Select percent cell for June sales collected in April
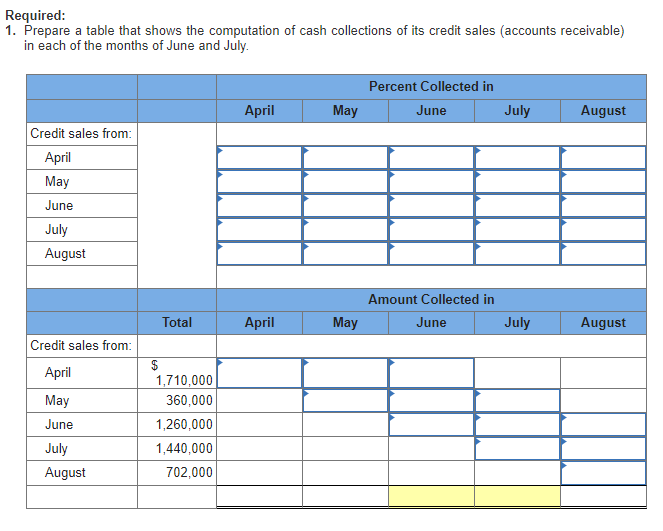663x531 pixels. point(260,206)
